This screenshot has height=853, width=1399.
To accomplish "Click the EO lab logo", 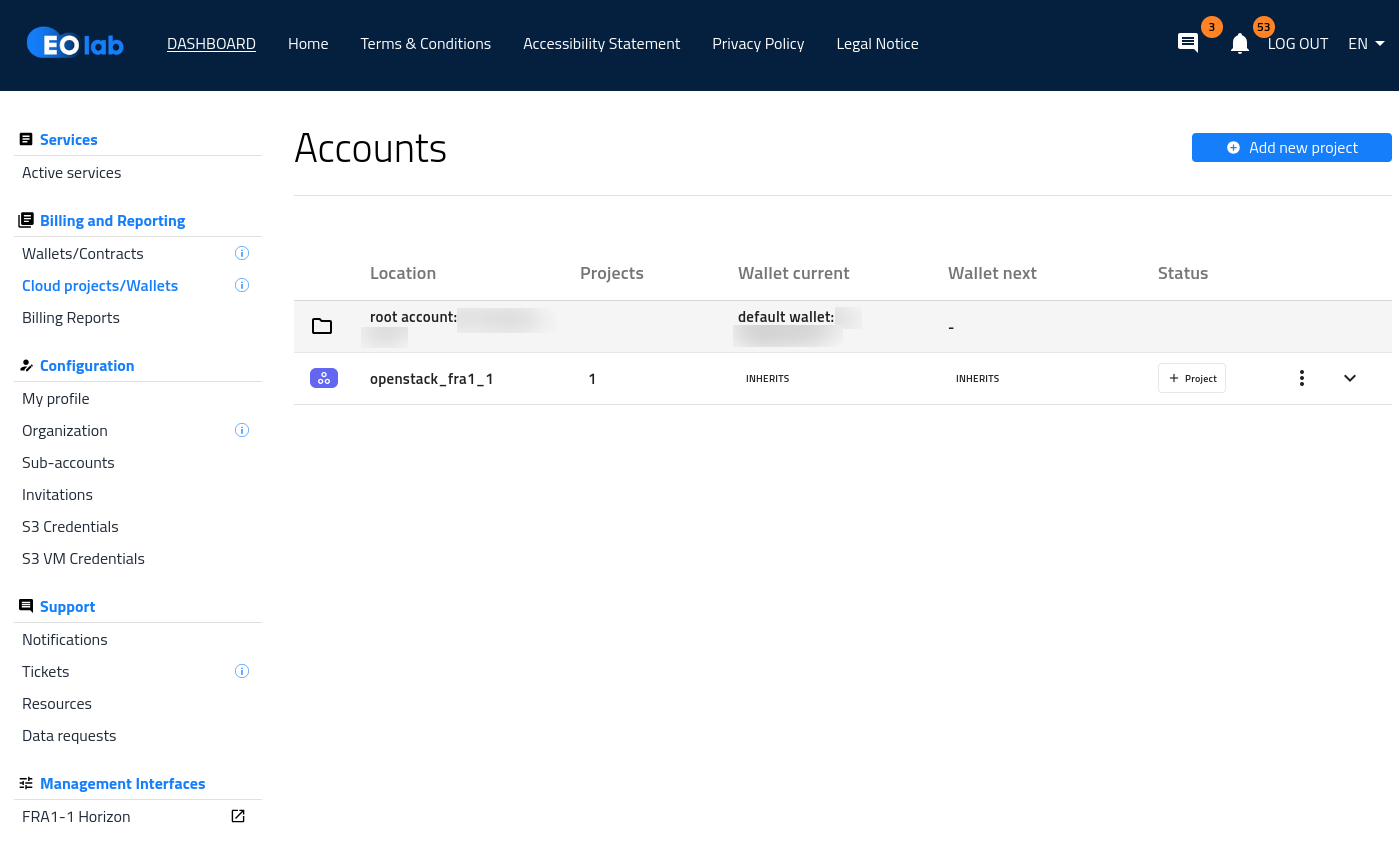I will [75, 43].
